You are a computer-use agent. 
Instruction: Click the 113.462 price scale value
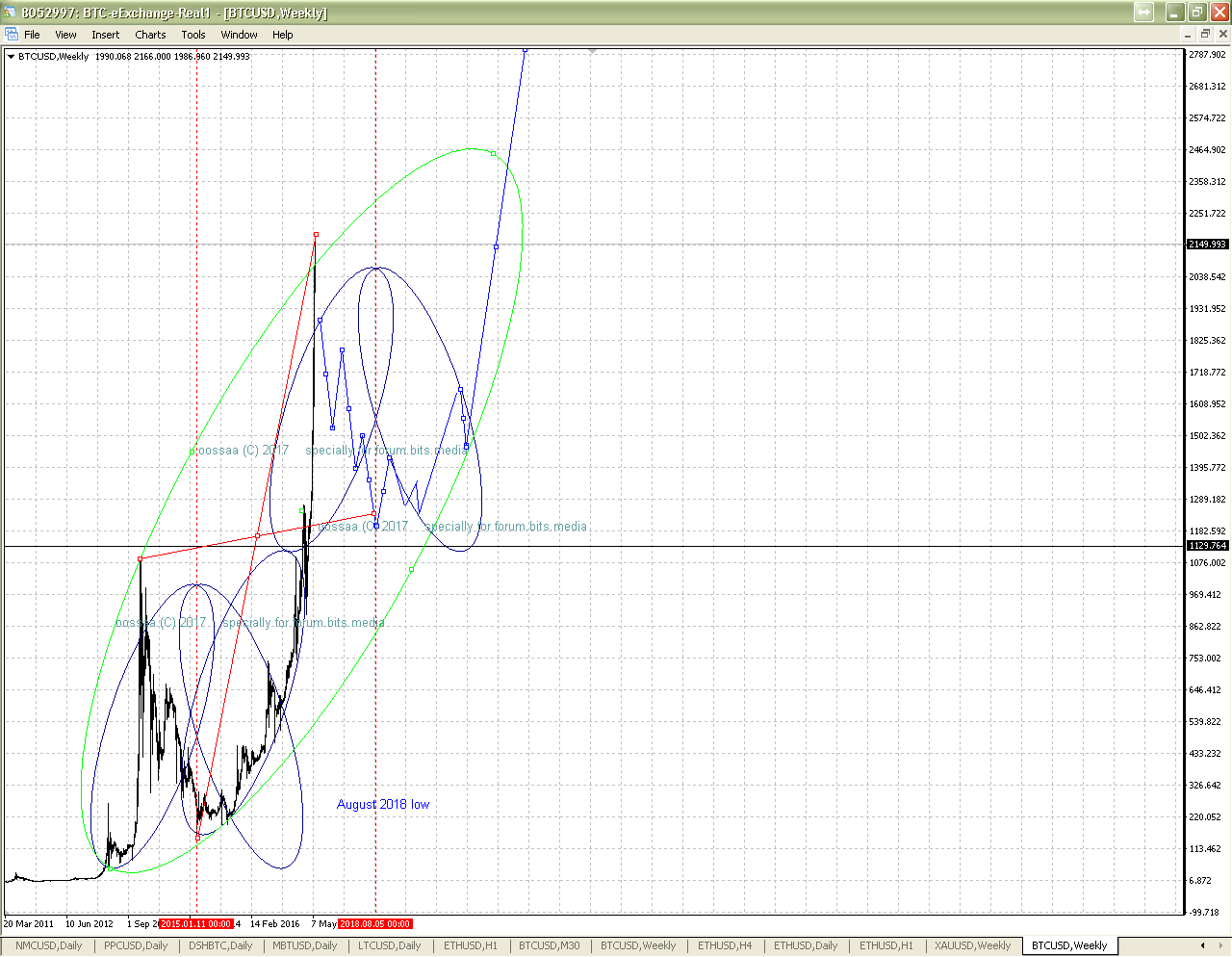click(1207, 849)
